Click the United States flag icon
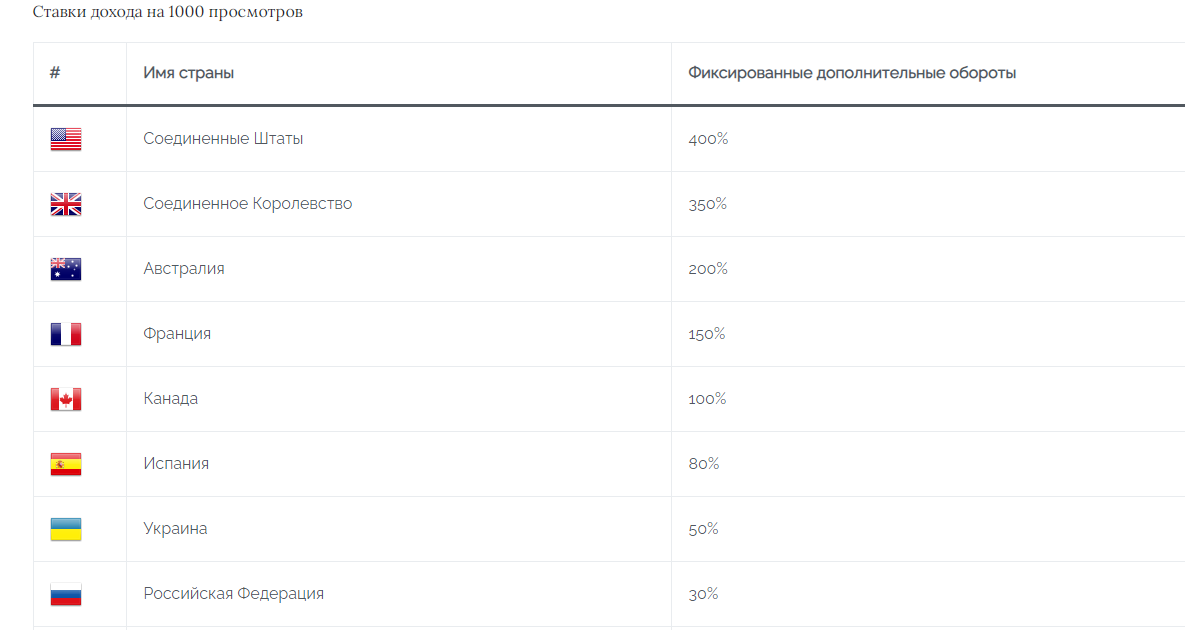The image size is (1185, 630). pos(66,139)
